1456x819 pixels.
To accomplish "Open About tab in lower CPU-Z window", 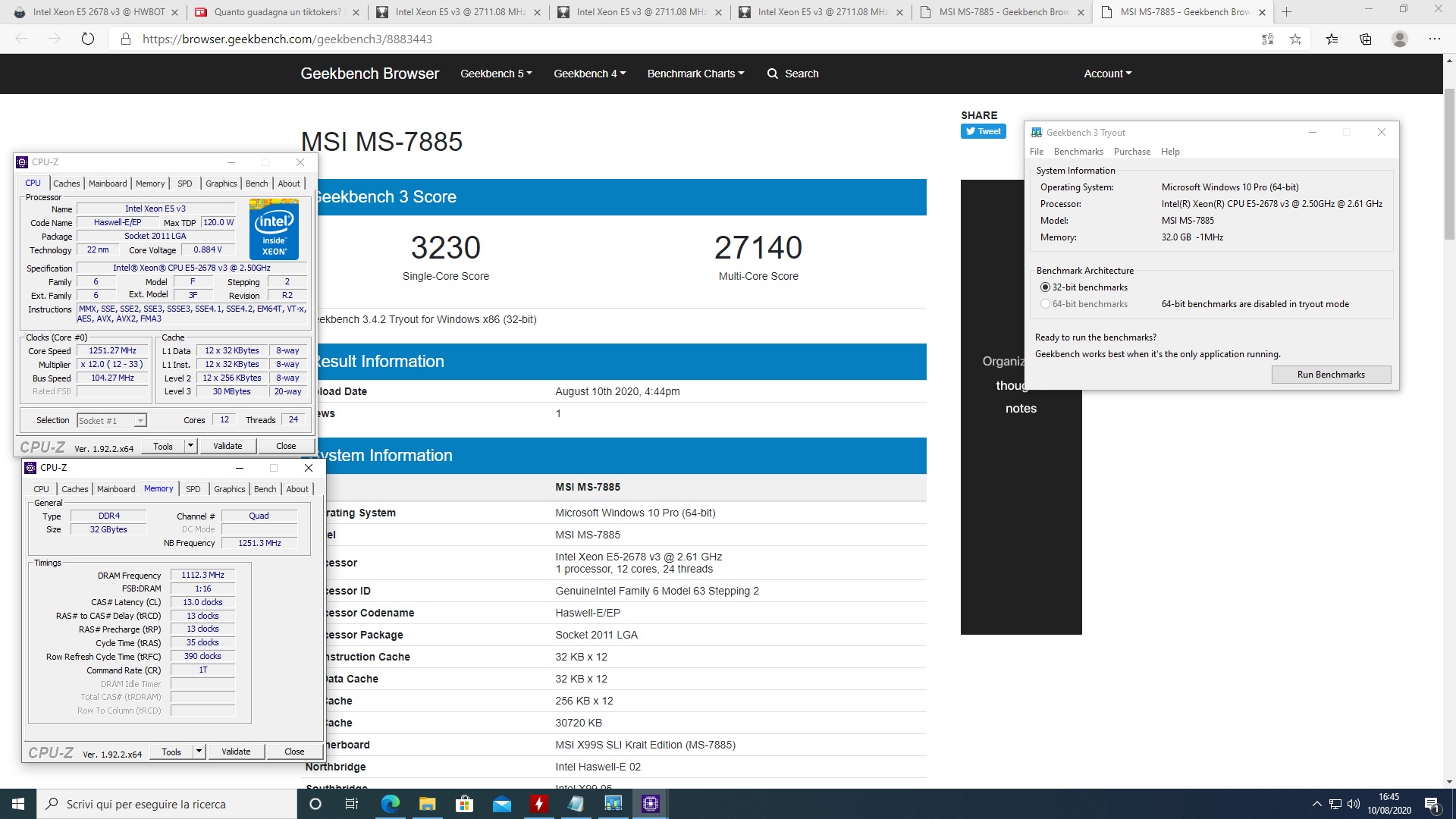I will pos(297,489).
